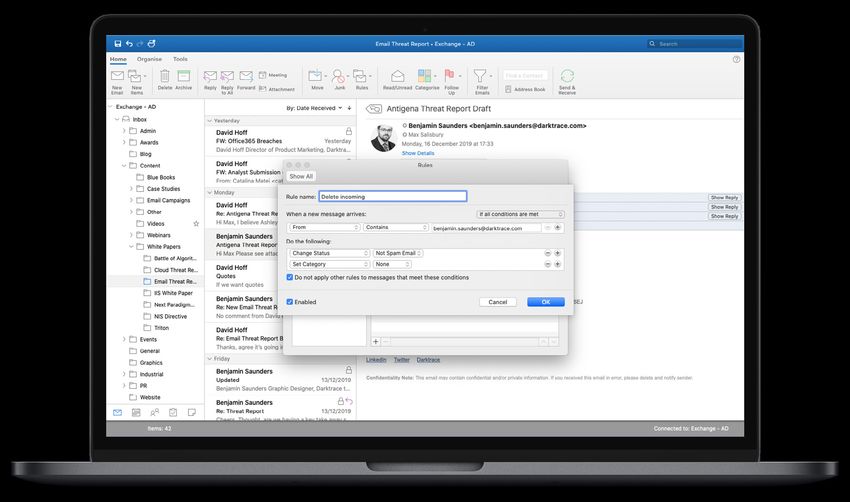Click the benjamin.saunders@darktrace.com condition field

point(486,228)
